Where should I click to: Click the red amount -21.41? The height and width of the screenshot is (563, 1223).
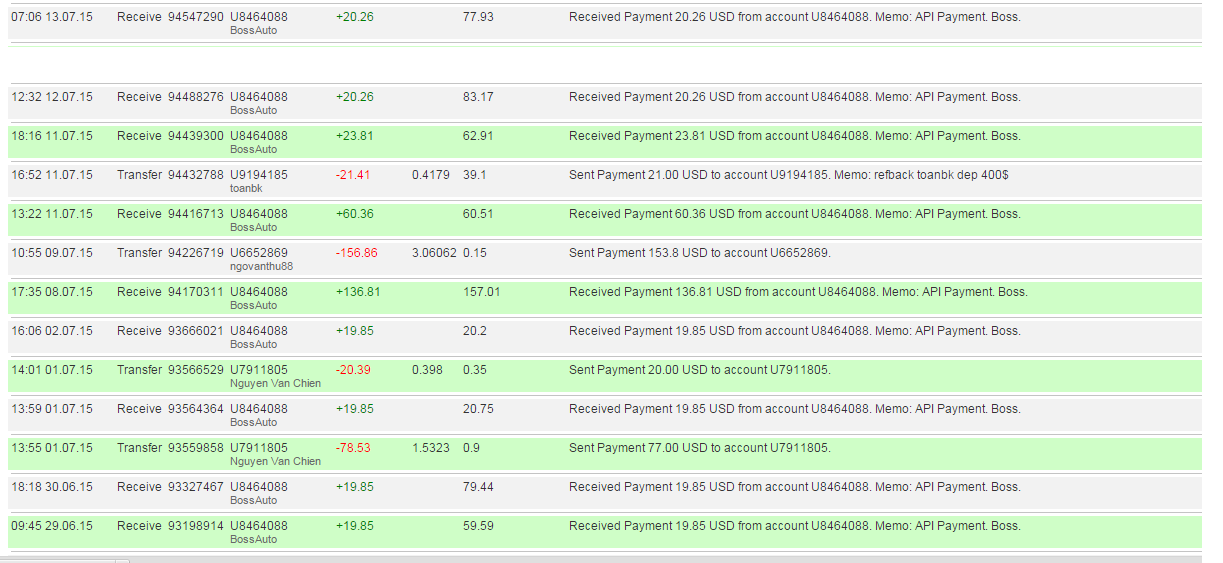(353, 175)
